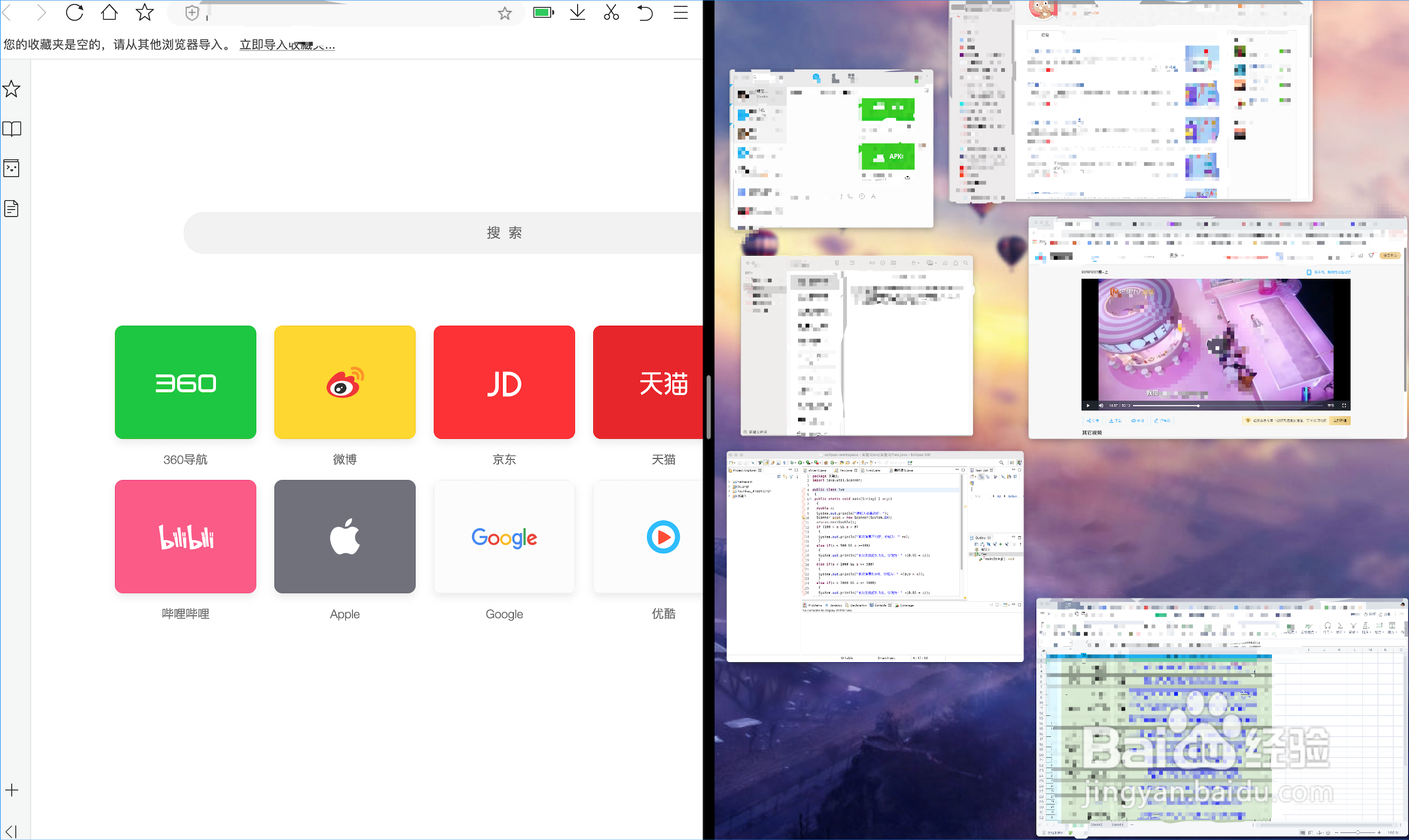Click the download manager arrow icon
This screenshot has height=840, width=1409.
point(577,12)
